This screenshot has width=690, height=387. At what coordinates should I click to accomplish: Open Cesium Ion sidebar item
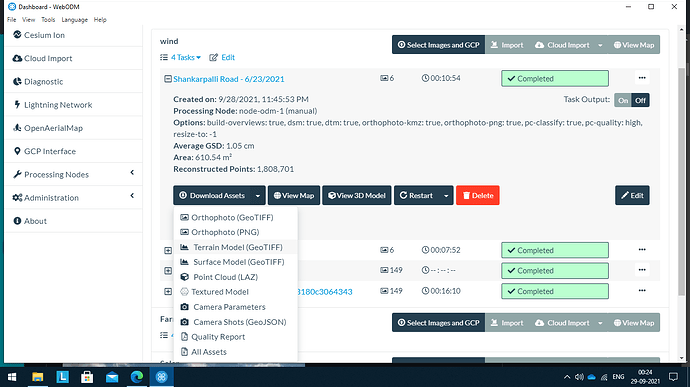click(39, 35)
